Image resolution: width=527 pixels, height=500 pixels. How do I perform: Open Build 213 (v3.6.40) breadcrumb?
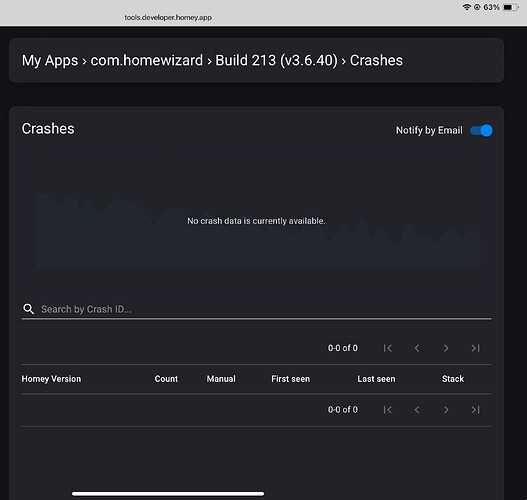click(276, 61)
